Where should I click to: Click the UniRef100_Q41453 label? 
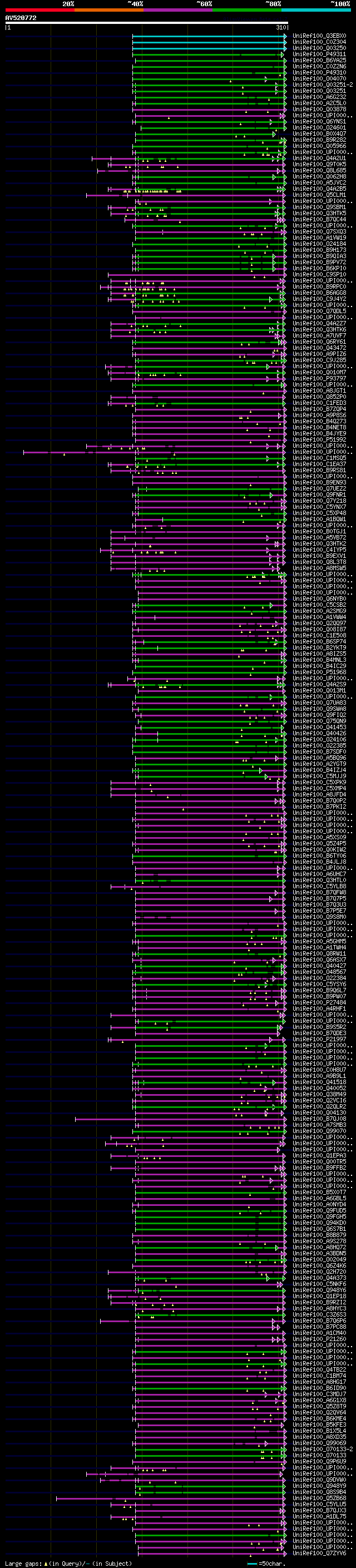tap(319, 728)
